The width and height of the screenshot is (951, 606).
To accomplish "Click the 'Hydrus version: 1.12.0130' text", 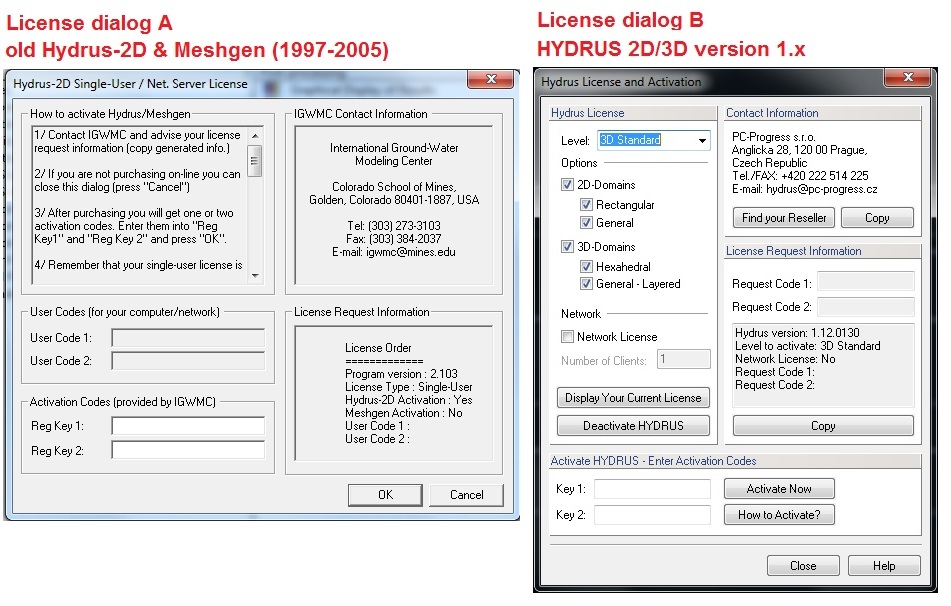I will [797, 332].
